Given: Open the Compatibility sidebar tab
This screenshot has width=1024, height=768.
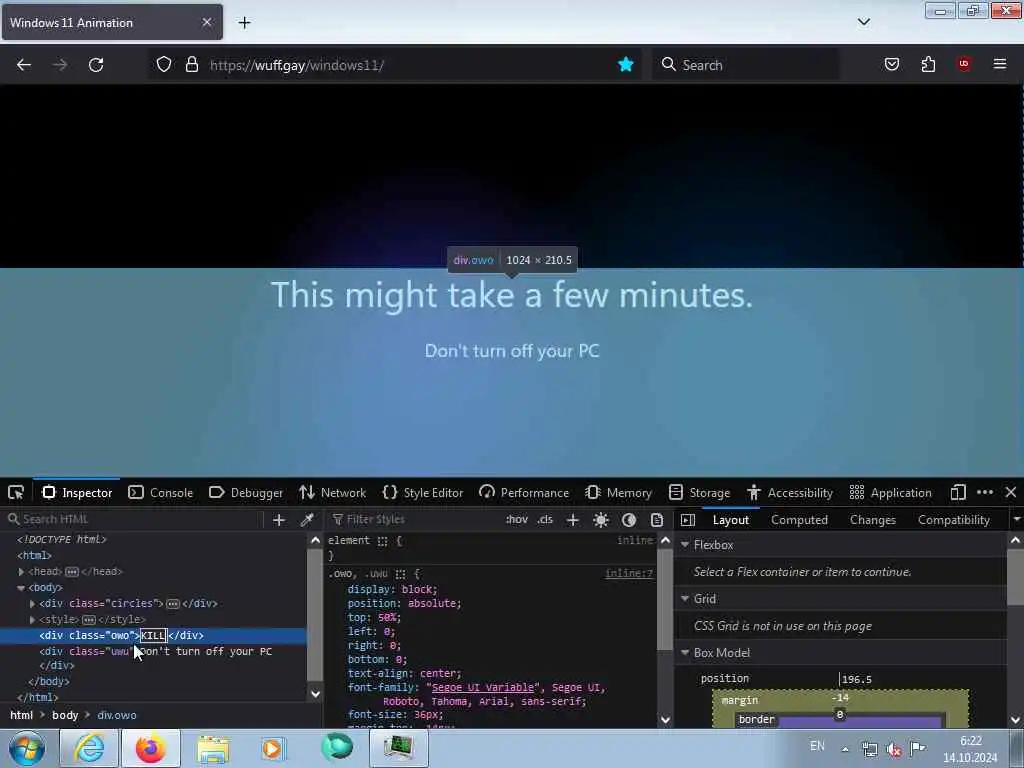Looking at the screenshot, I should click(x=953, y=520).
